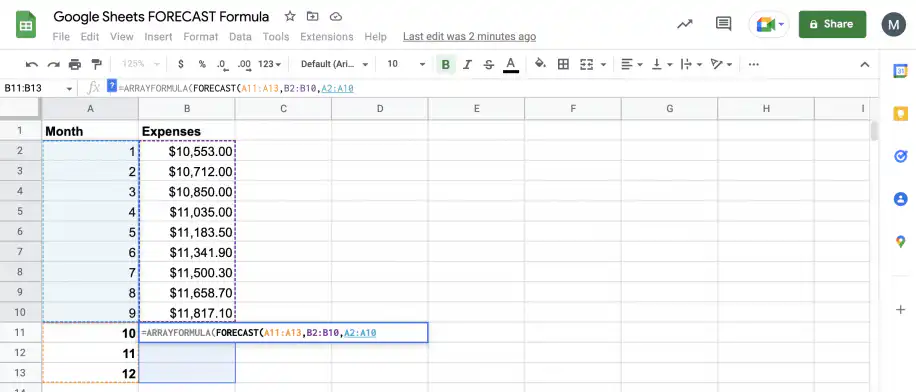
Task: Open the activity dashboard trend icon
Action: [x=685, y=24]
